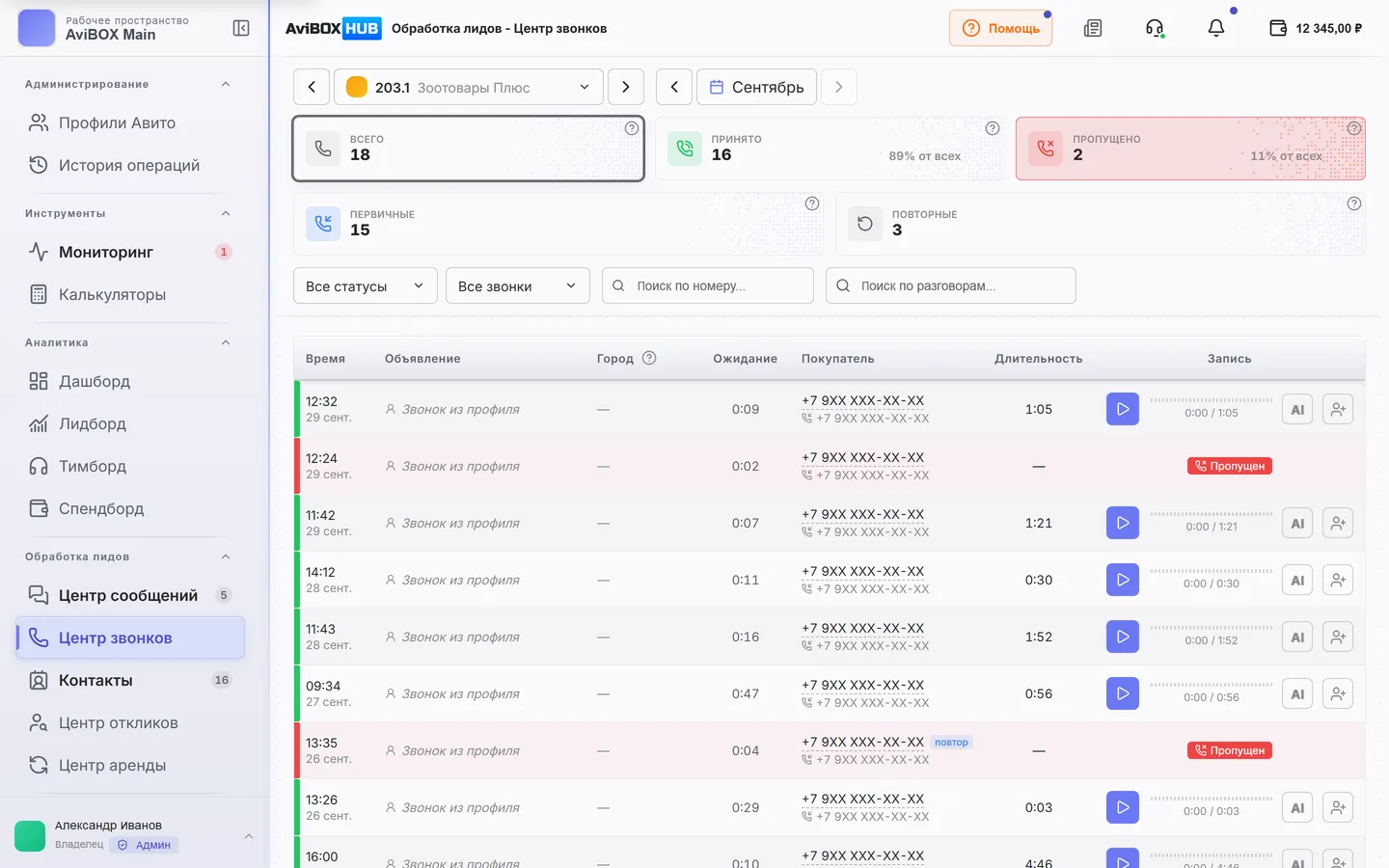Open Профили Авито in sidebar
Image resolution: width=1389 pixels, height=868 pixels.
[x=130, y=122]
